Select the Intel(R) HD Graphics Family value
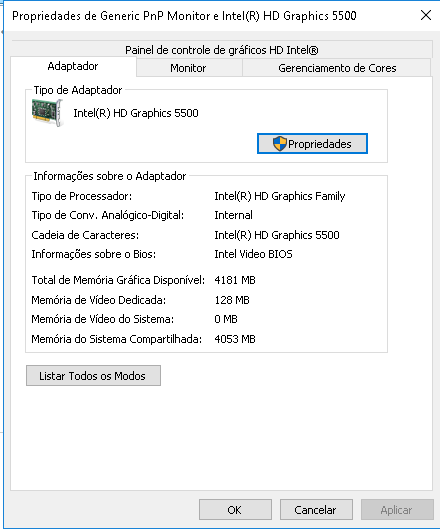The width and height of the screenshot is (440, 531). pyautogui.click(x=280, y=196)
